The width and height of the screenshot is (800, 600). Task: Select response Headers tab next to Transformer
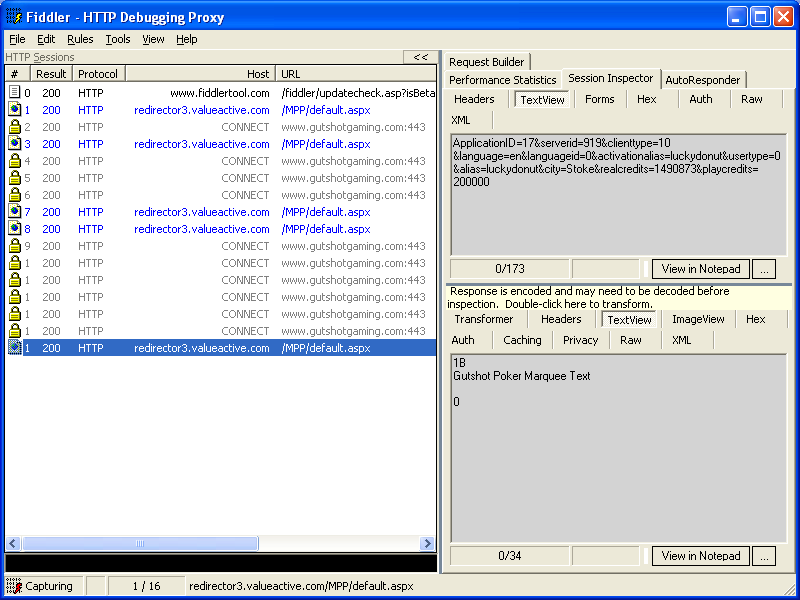[x=561, y=319]
